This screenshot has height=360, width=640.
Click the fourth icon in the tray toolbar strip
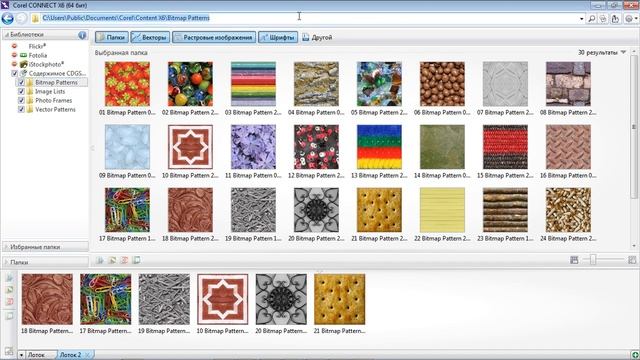[137, 260]
